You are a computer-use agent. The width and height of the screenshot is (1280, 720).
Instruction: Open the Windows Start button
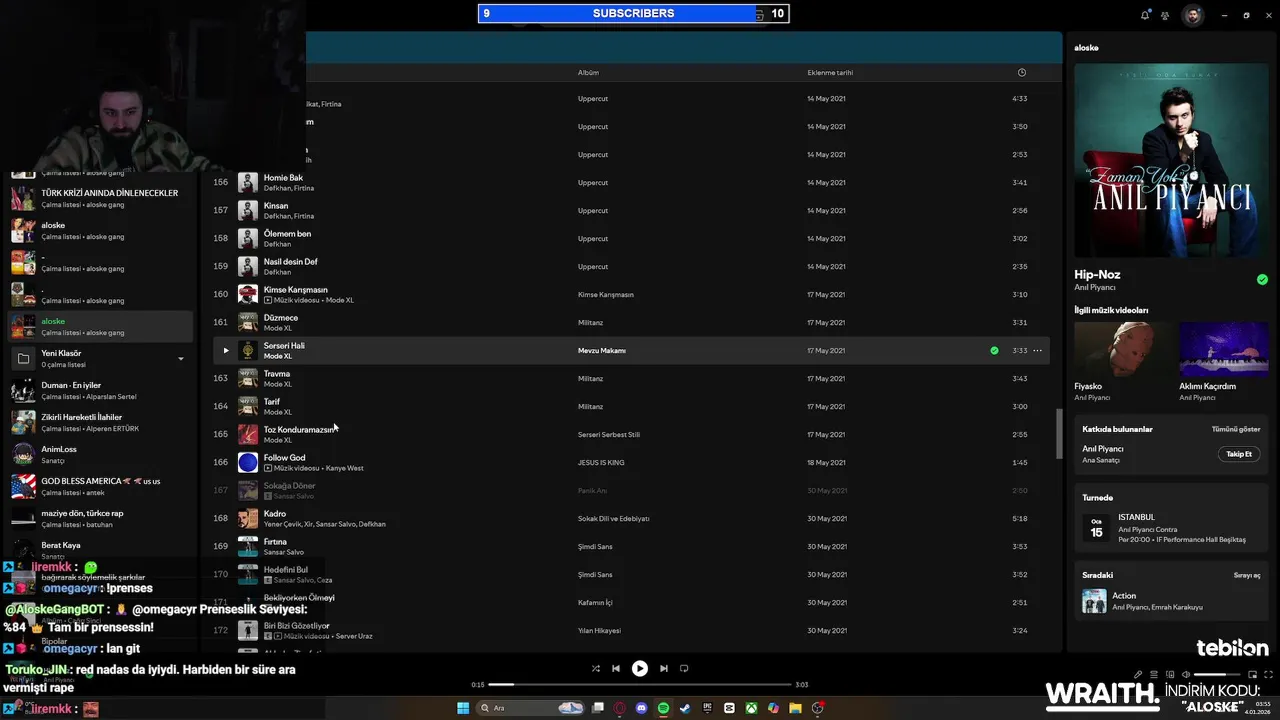pos(463,708)
